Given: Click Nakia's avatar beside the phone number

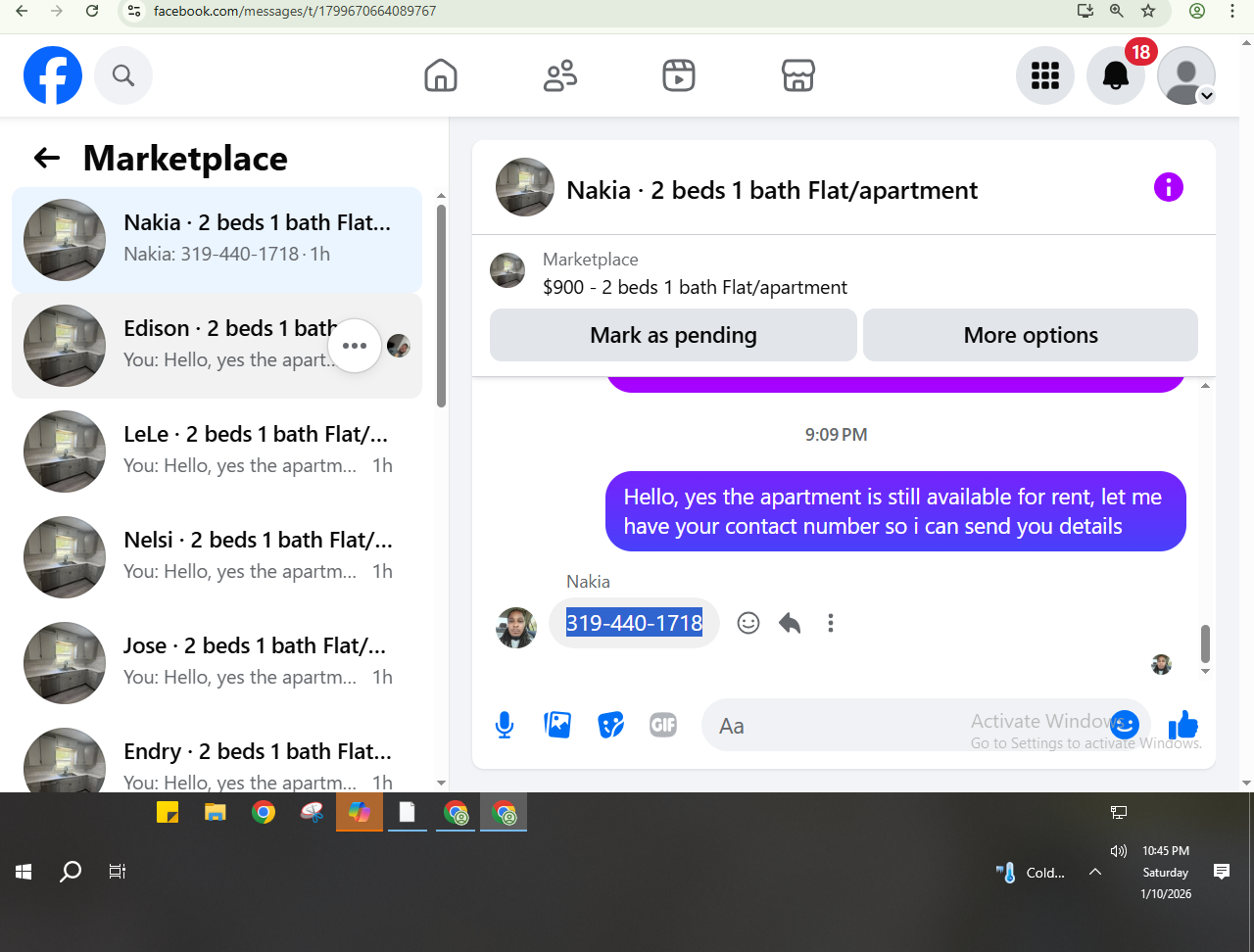Looking at the screenshot, I should click(516, 628).
